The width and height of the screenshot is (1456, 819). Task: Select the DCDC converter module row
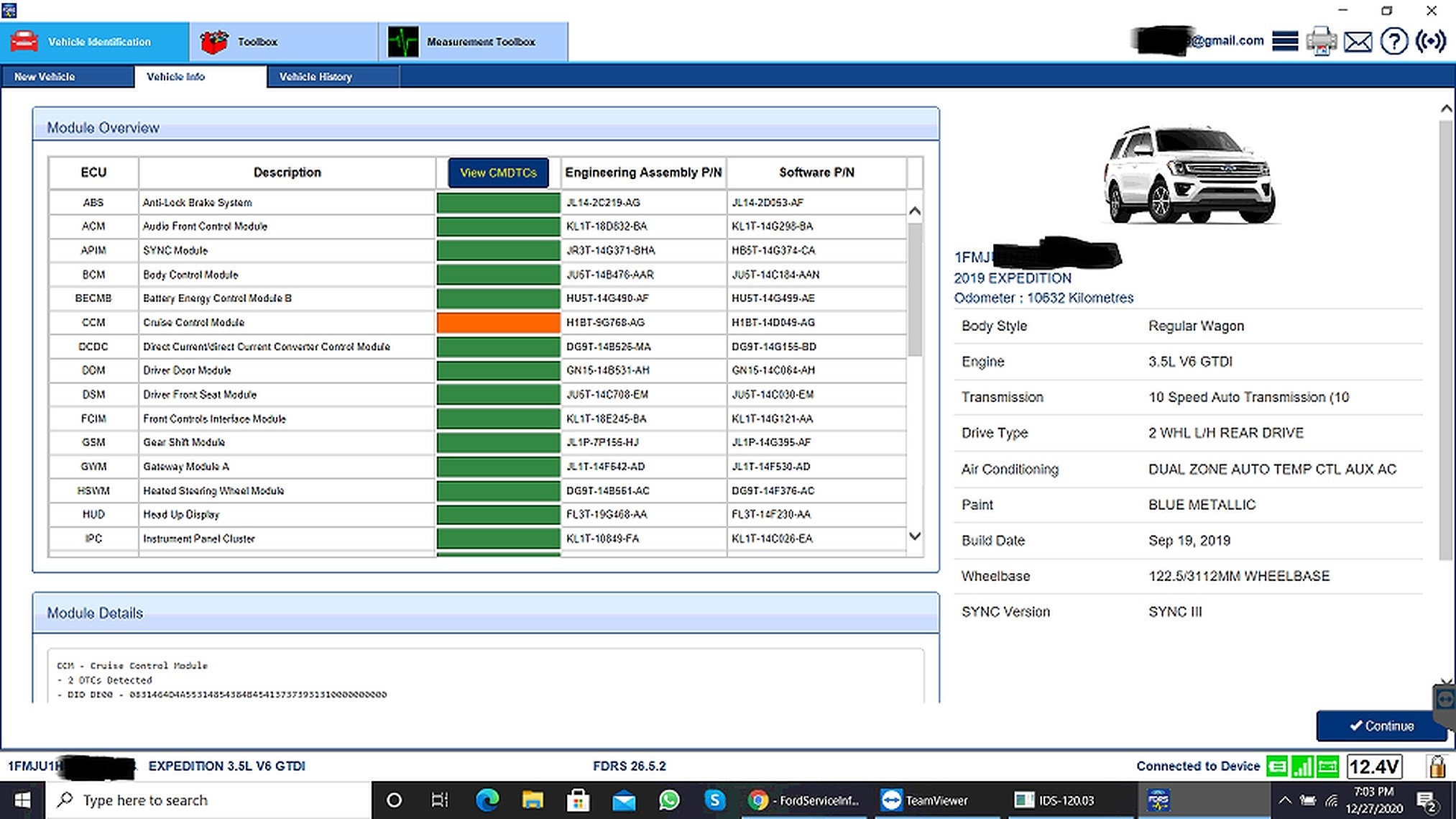[x=478, y=347]
